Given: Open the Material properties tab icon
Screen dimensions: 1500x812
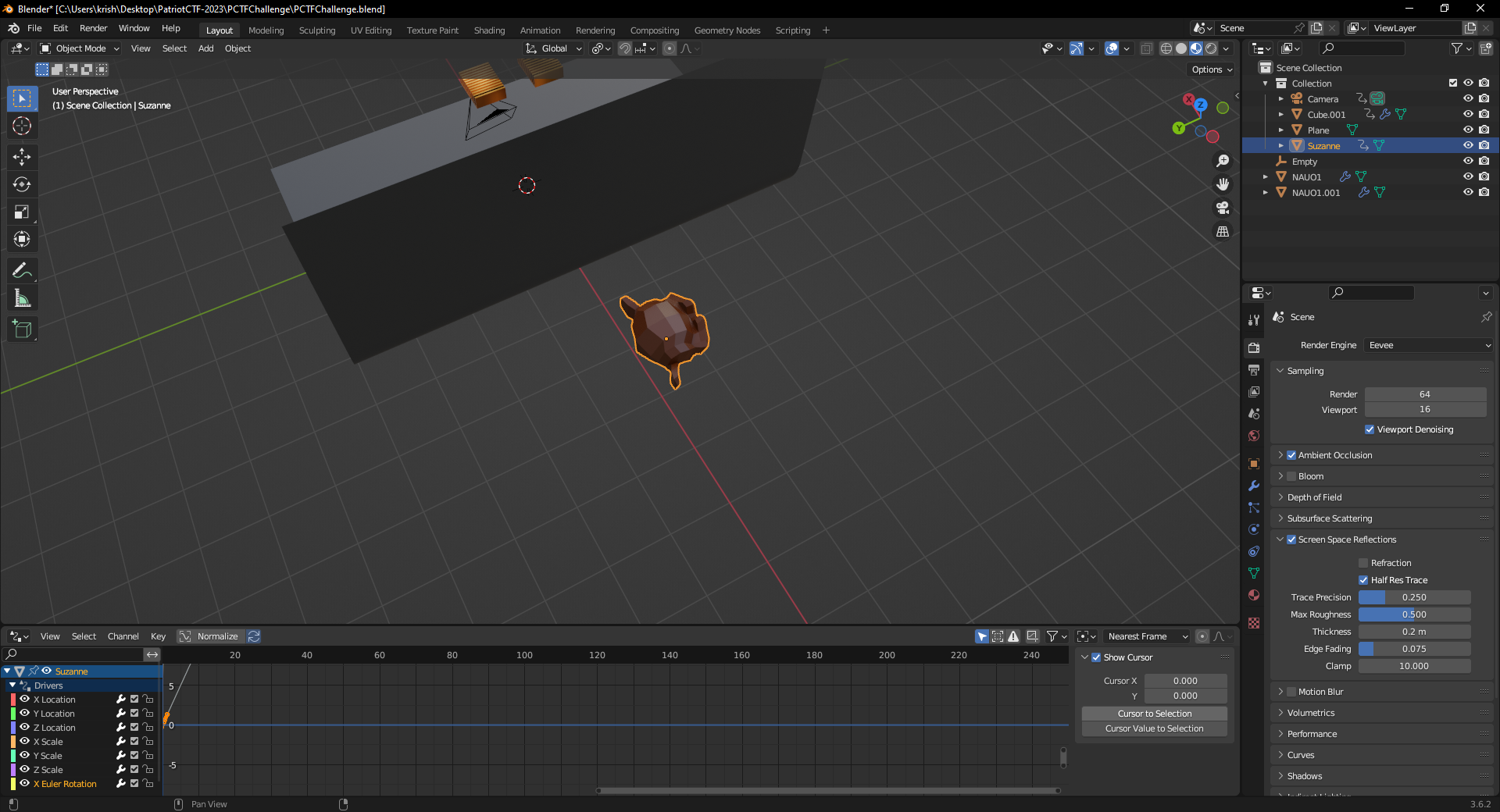Looking at the screenshot, I should pos(1254,595).
